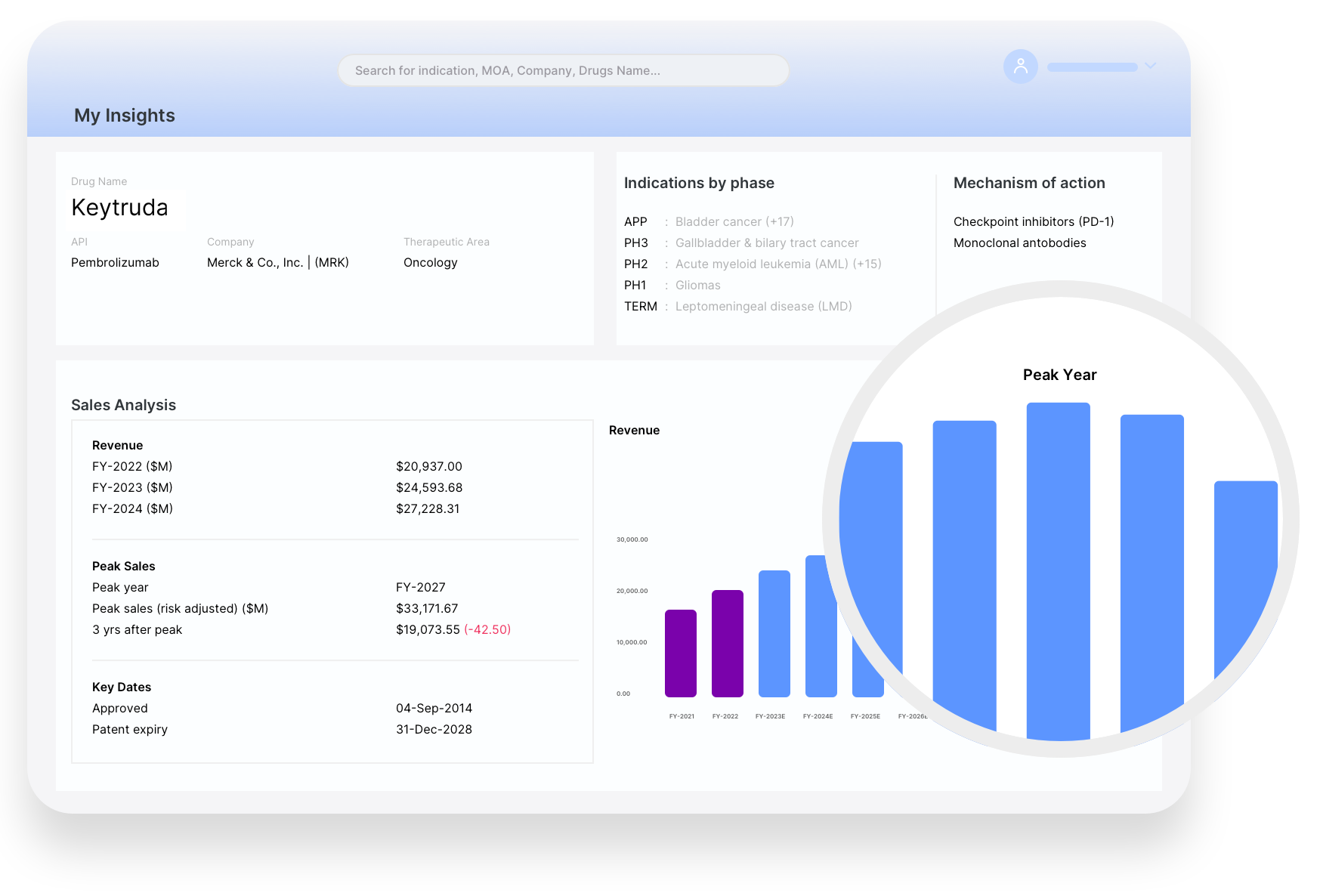The width and height of the screenshot is (1320, 896).
Task: Focus the indication and drug search field
Action: [x=564, y=70]
